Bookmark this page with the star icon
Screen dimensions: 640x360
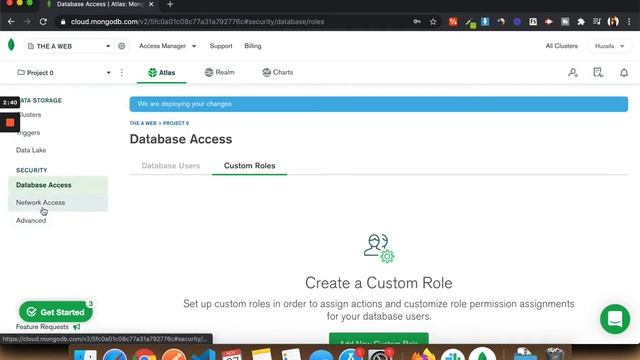pyautogui.click(x=433, y=22)
